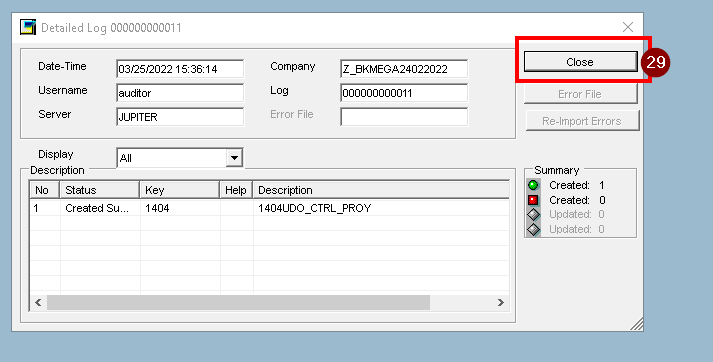
Task: Click the green Created status icon
Action: click(533, 185)
